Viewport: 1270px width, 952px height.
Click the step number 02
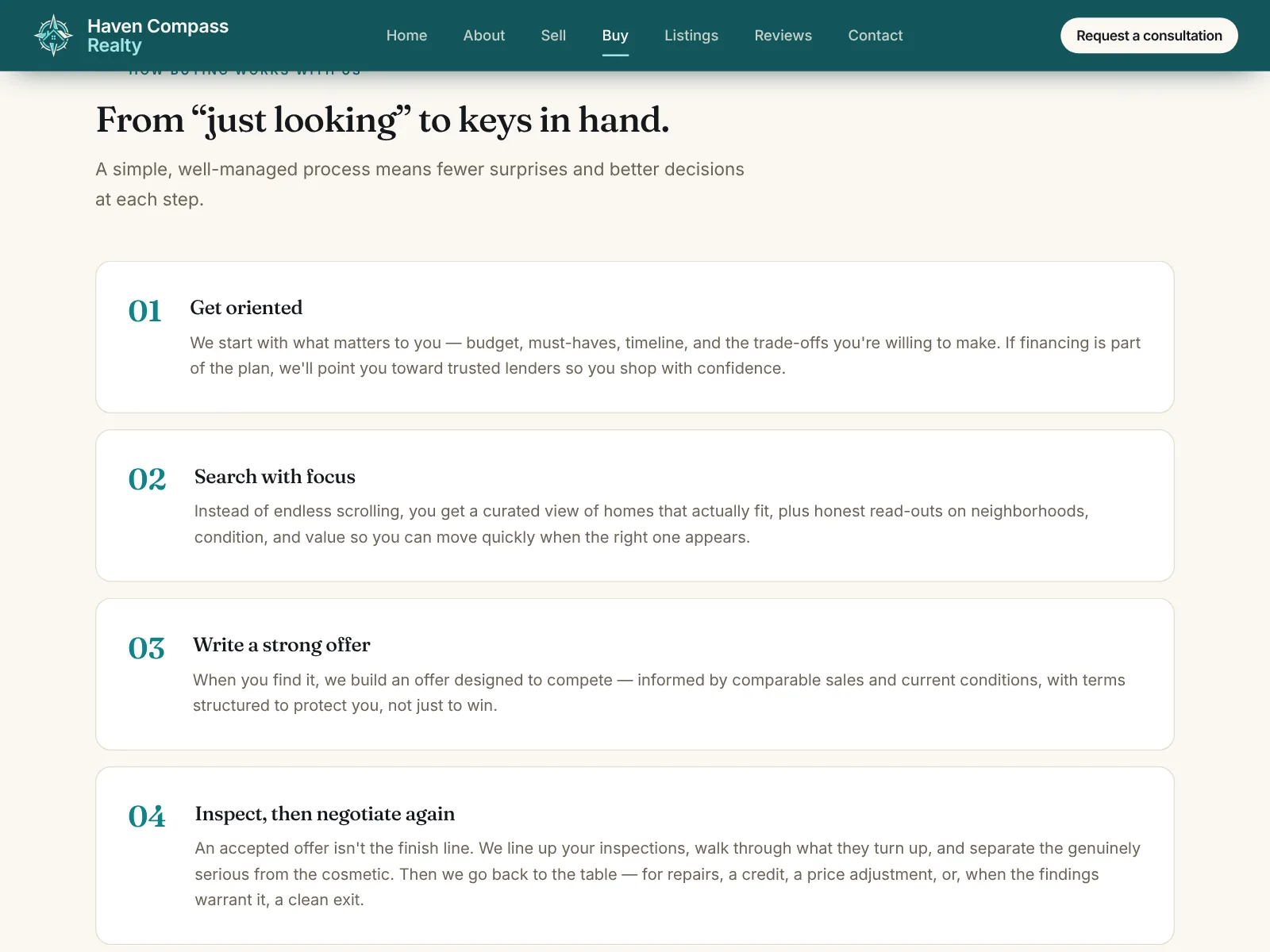point(147,479)
